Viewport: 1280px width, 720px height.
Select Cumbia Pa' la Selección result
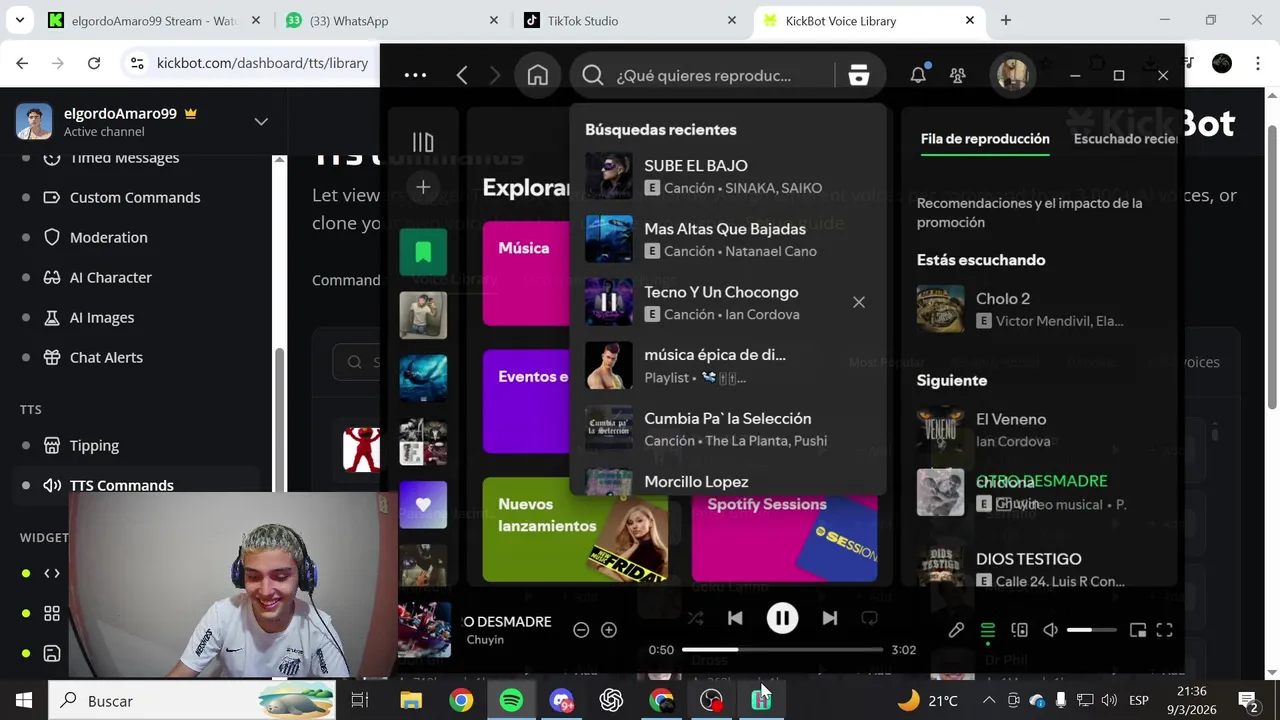[x=728, y=428]
